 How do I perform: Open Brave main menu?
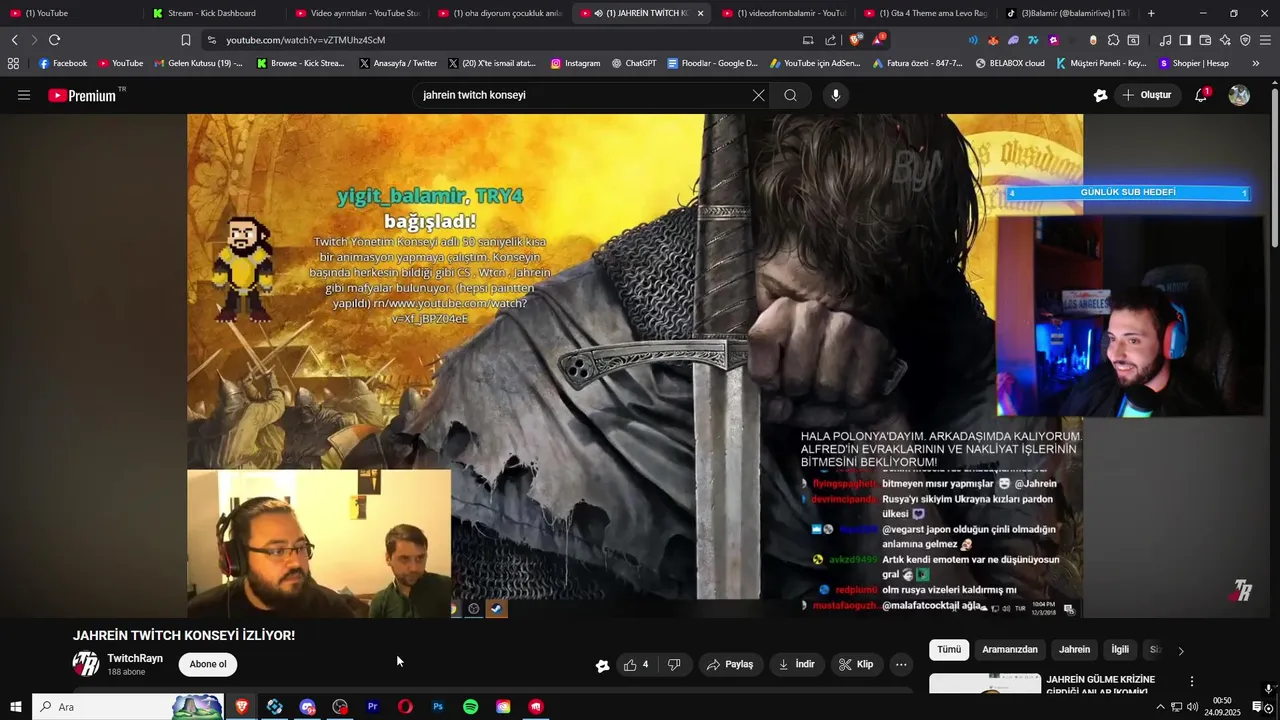pos(1266,40)
